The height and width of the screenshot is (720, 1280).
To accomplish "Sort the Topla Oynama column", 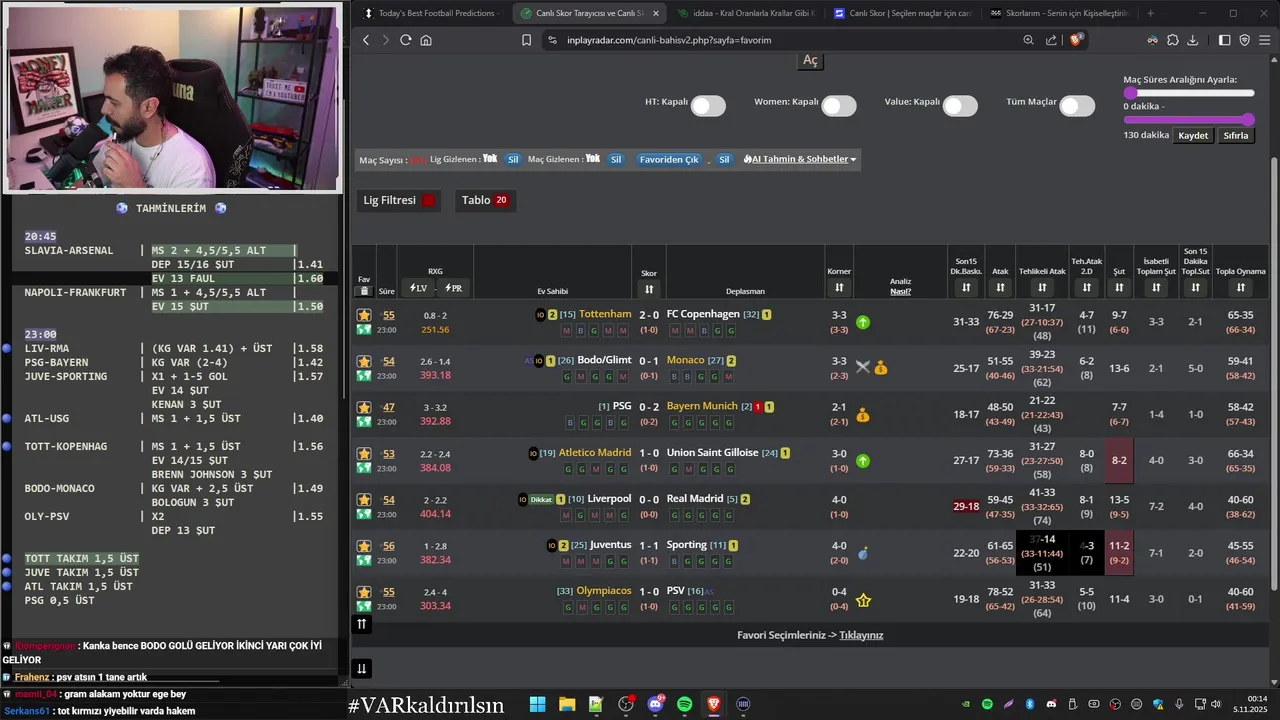I will [x=1240, y=288].
